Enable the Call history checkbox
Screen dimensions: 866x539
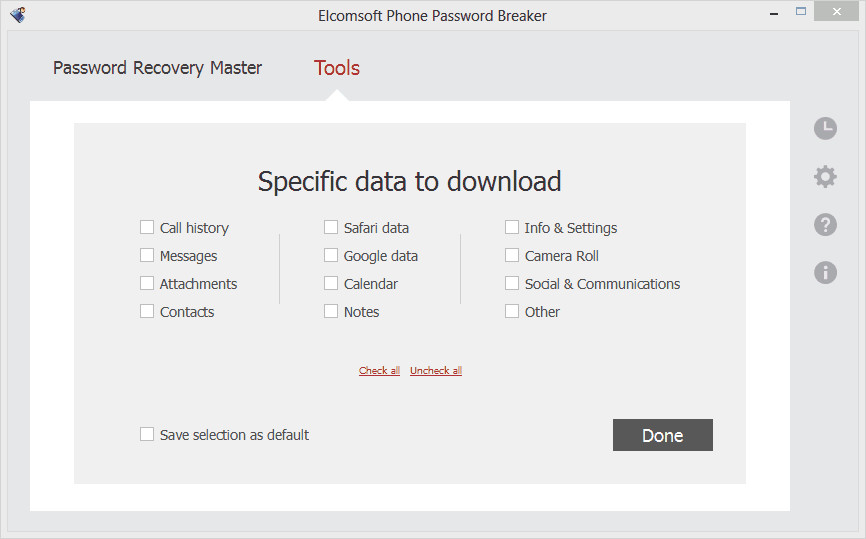(x=147, y=228)
